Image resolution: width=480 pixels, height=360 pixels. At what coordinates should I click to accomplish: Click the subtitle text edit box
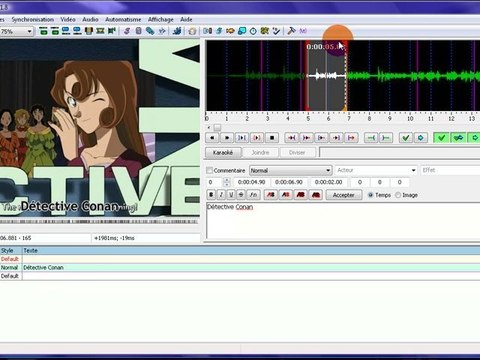click(x=343, y=220)
